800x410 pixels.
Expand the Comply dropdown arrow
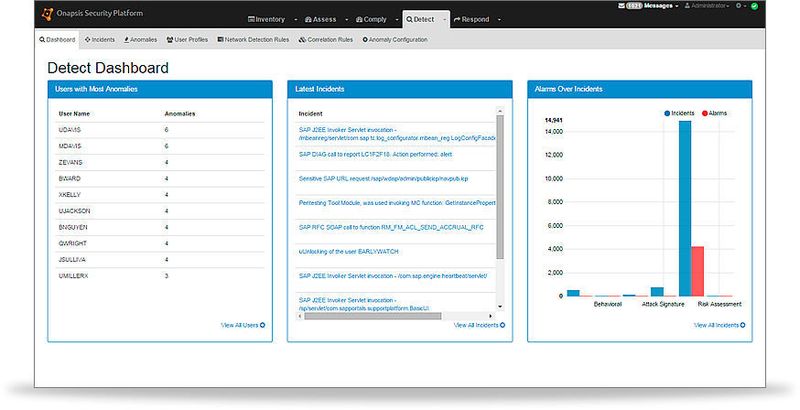tap(396, 20)
